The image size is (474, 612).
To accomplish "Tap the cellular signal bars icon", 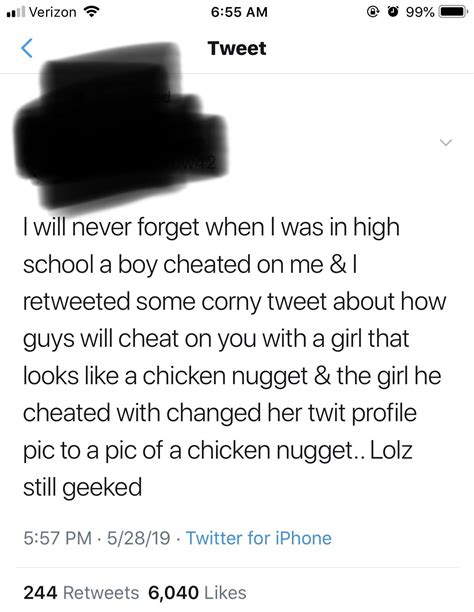I will pyautogui.click(x=16, y=12).
